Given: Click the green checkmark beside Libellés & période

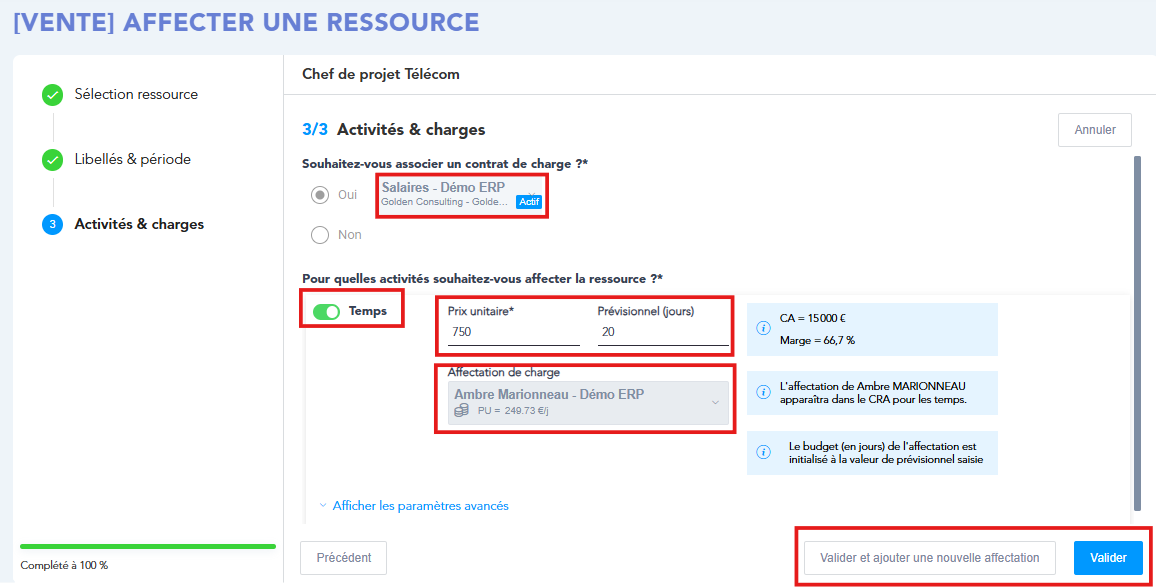Looking at the screenshot, I should pyautogui.click(x=52, y=160).
